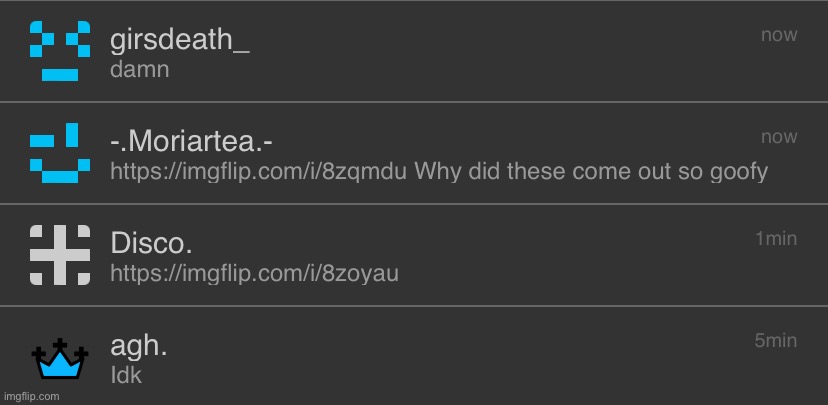Open -.Moriartea.- username
Screen dimensions: 828x405
click(191, 142)
